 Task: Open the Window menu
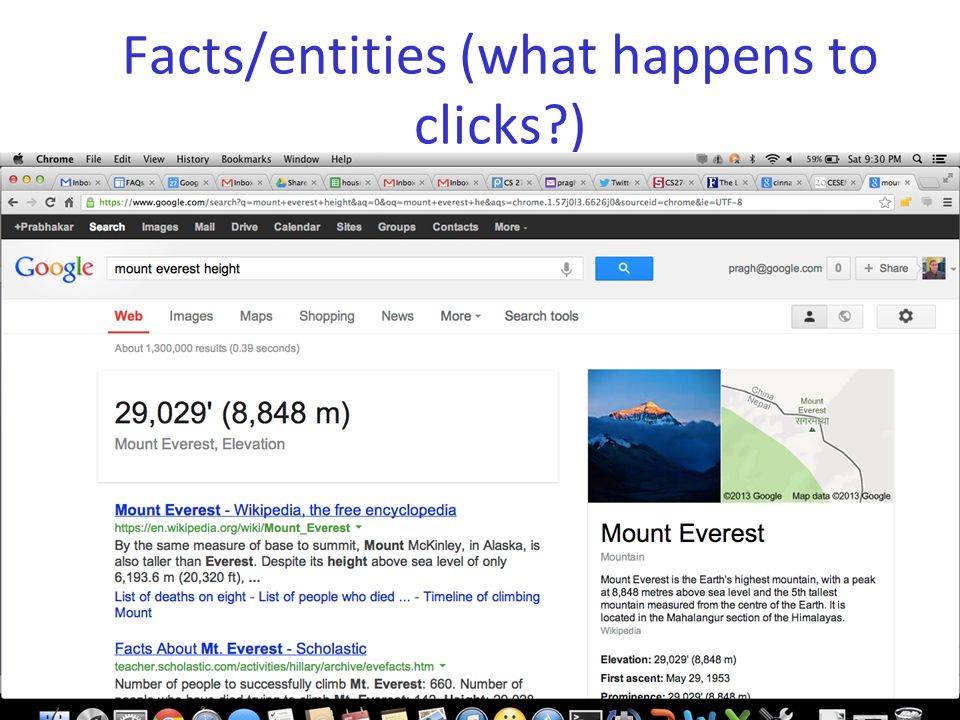[x=301, y=159]
